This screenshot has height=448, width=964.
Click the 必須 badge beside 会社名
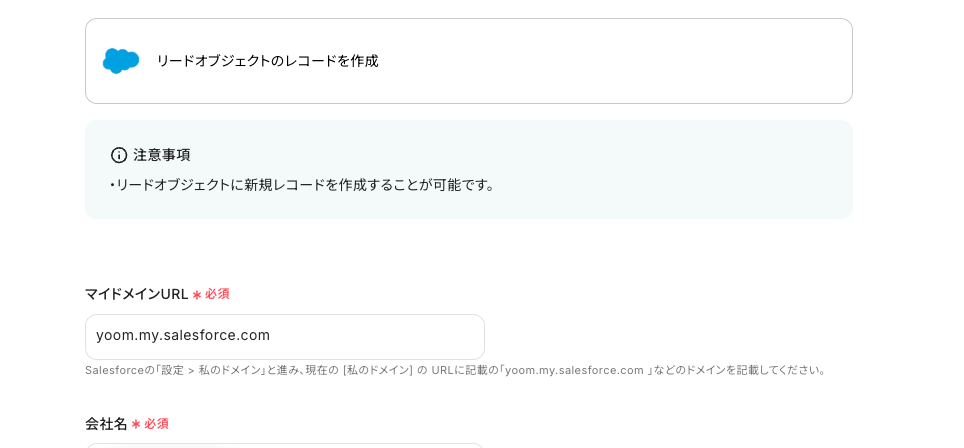[156, 424]
